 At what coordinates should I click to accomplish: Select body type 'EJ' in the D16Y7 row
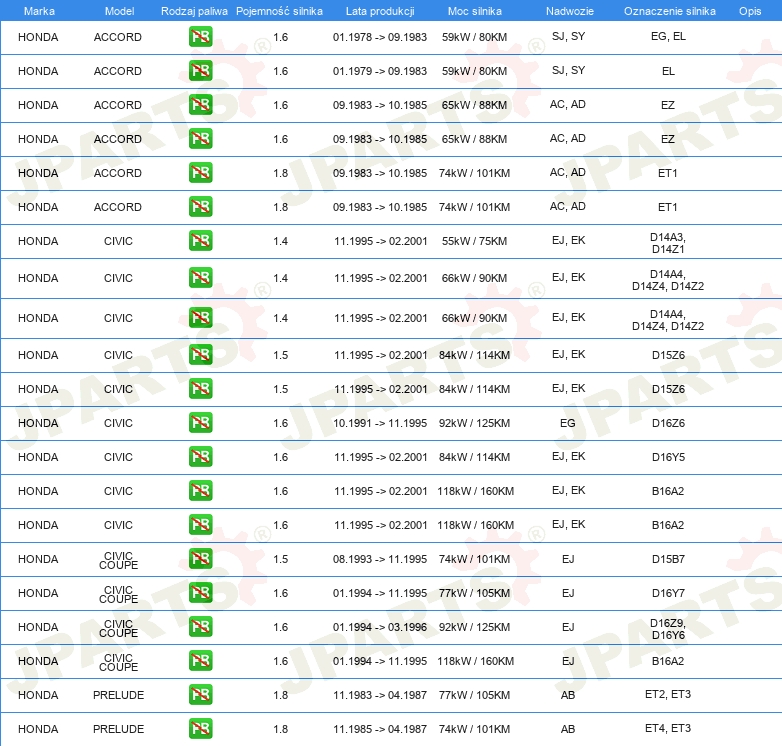pos(568,593)
